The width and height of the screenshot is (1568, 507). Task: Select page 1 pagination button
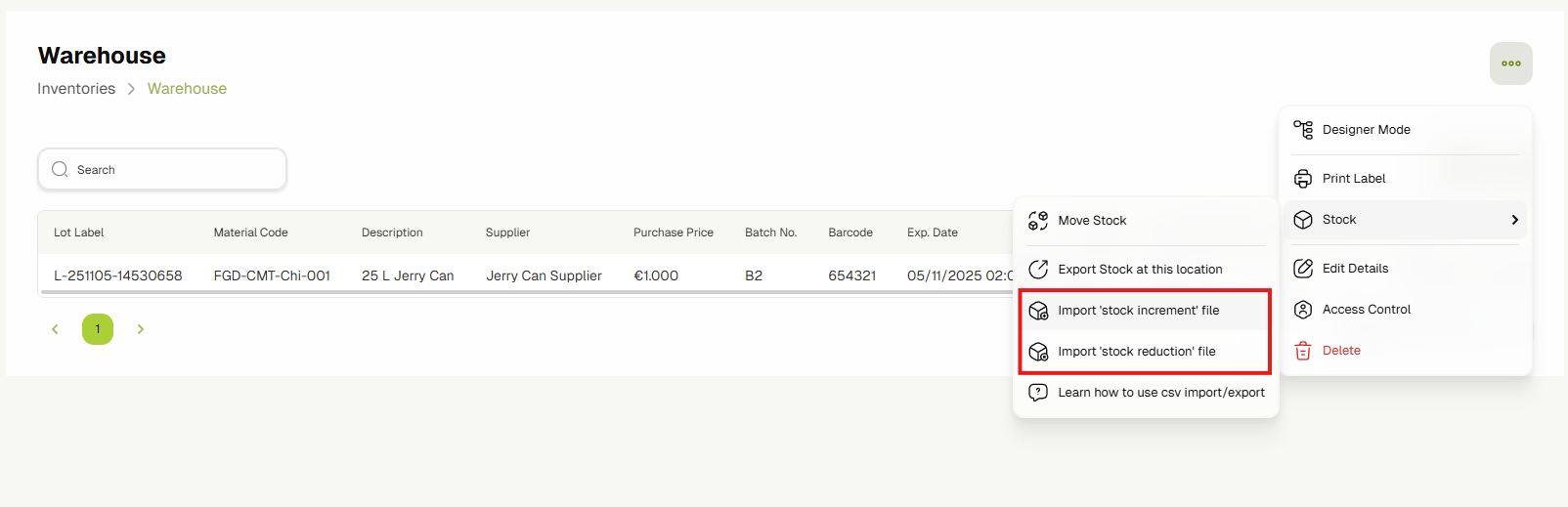click(x=98, y=329)
